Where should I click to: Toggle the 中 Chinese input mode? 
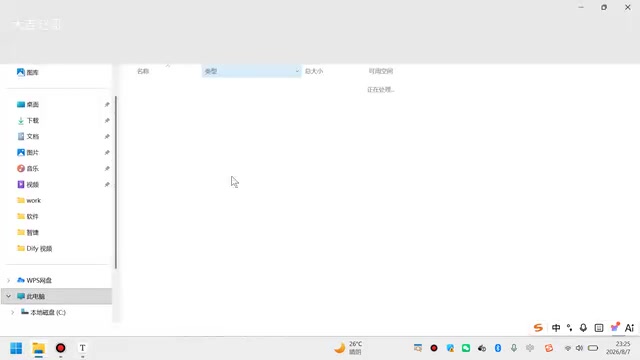(556, 328)
